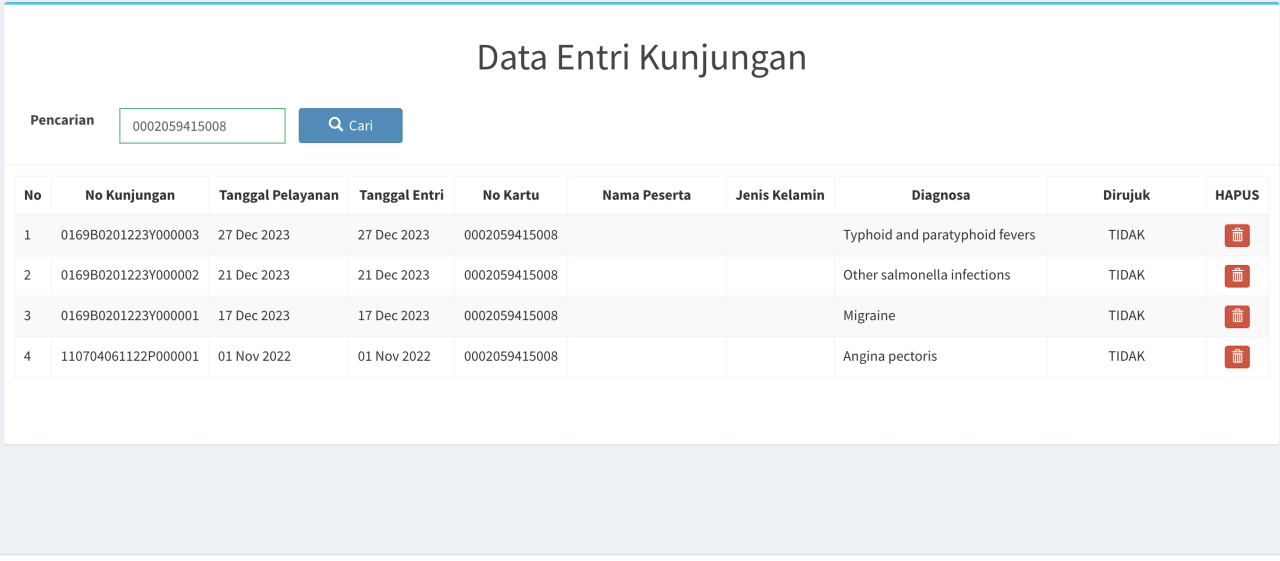This screenshot has height=561, width=1280.
Task: Delete the Angina pectoris entry
Action: coord(1237,357)
